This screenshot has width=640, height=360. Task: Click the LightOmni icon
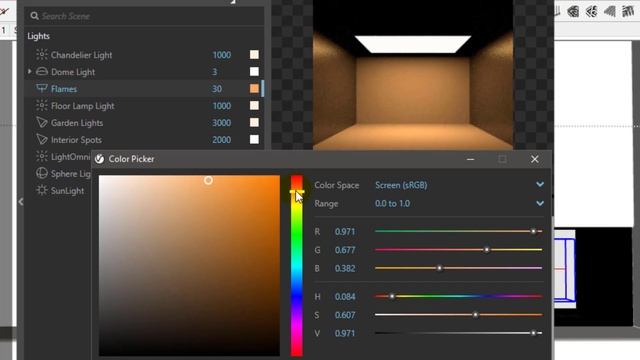click(x=42, y=156)
